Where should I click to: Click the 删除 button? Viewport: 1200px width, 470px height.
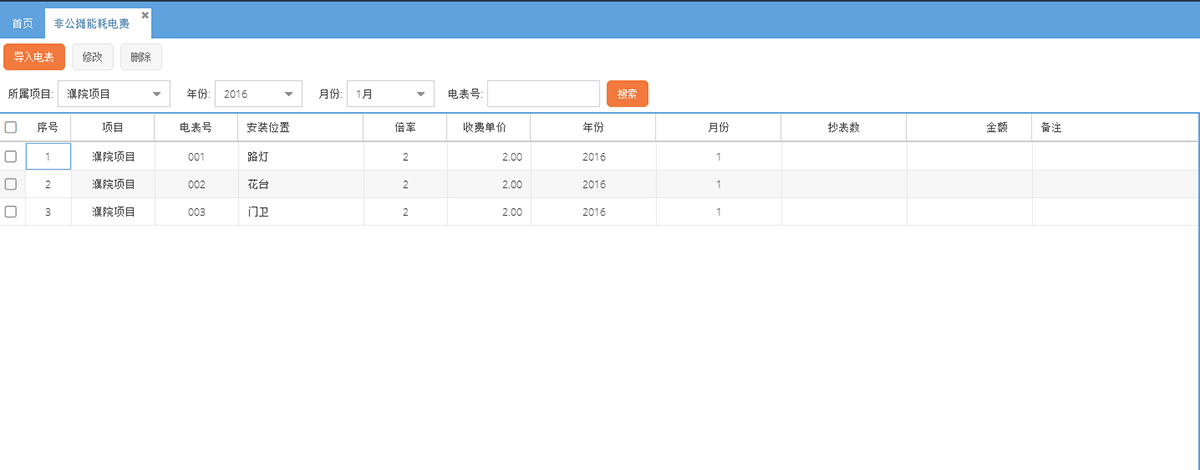click(141, 57)
